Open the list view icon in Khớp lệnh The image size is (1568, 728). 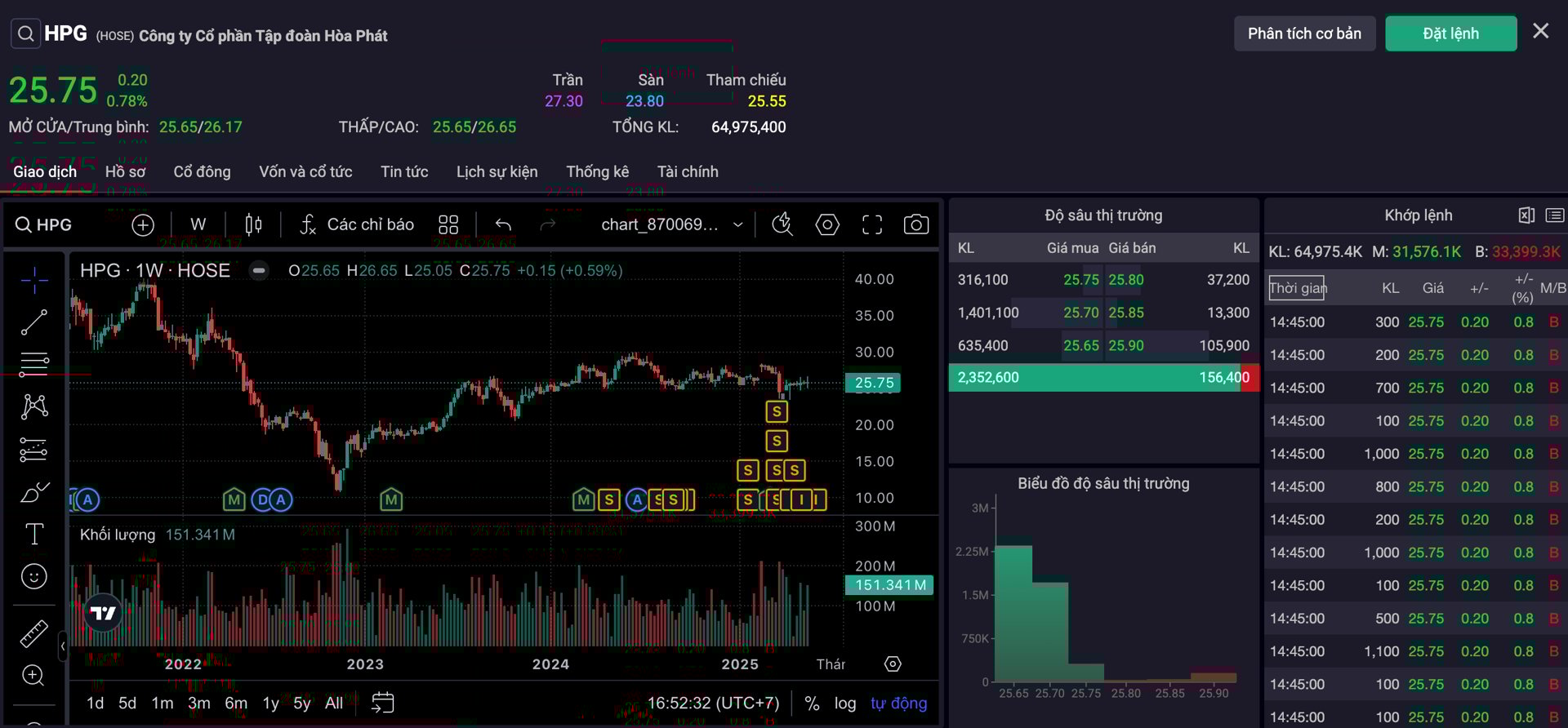(x=1555, y=215)
